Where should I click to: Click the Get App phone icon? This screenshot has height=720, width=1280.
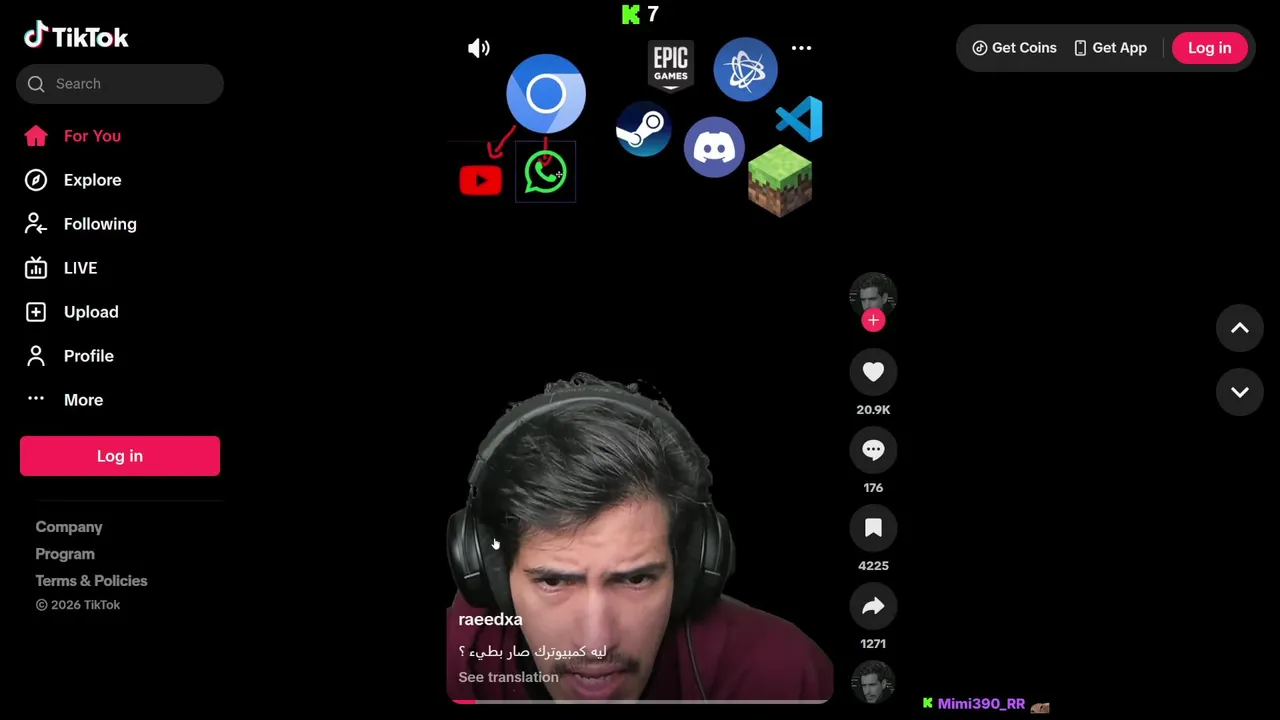point(1080,48)
